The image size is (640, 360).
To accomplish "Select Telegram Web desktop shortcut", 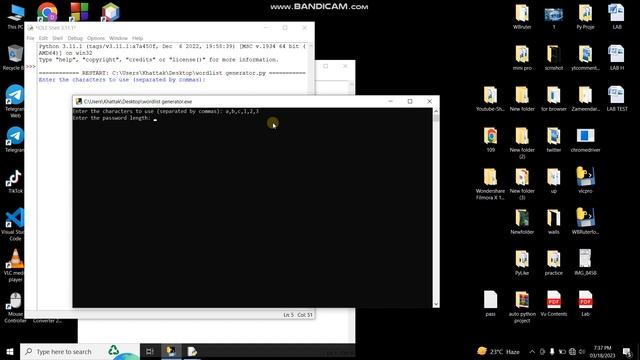I will coord(15,101).
